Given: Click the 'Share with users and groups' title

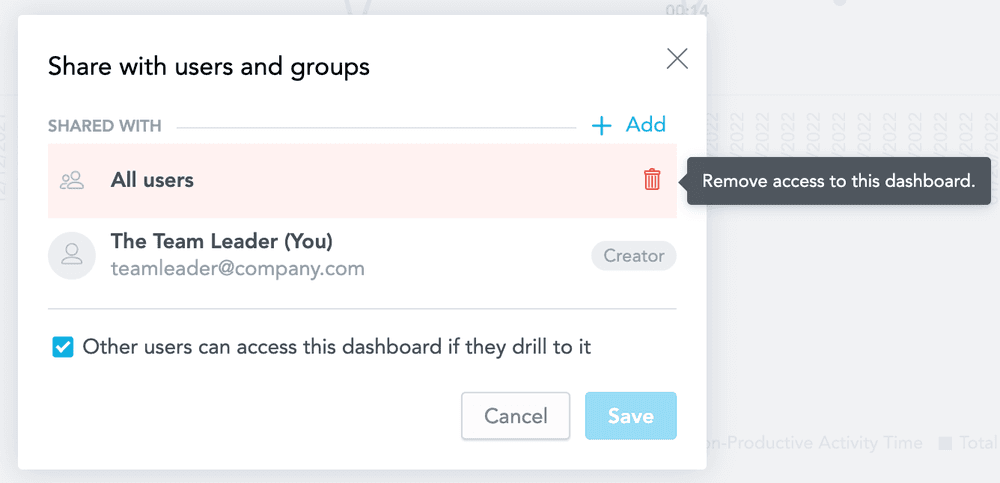Looking at the screenshot, I should click(209, 67).
